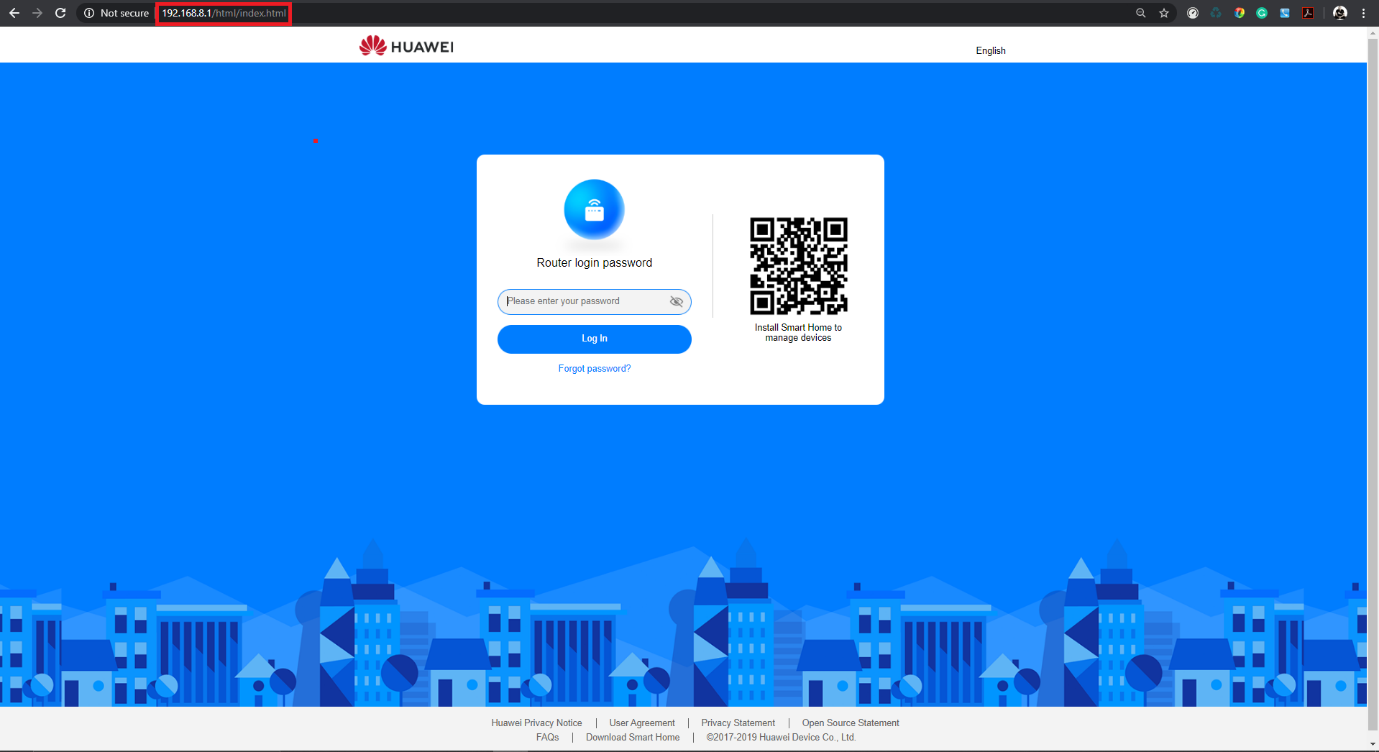Click the Smart Home QR code
This screenshot has height=752, width=1379.
tap(798, 266)
